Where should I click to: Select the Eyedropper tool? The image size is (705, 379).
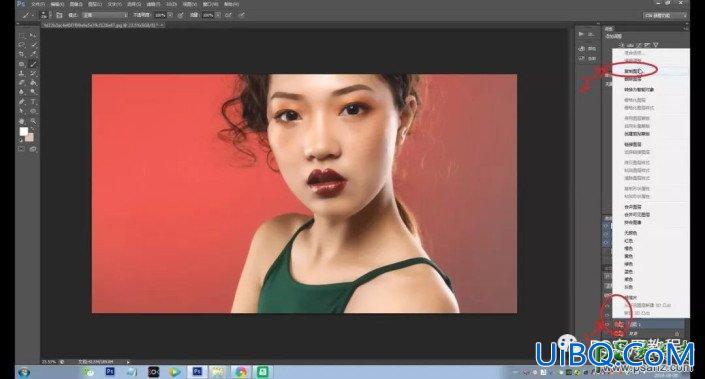(x=33, y=54)
